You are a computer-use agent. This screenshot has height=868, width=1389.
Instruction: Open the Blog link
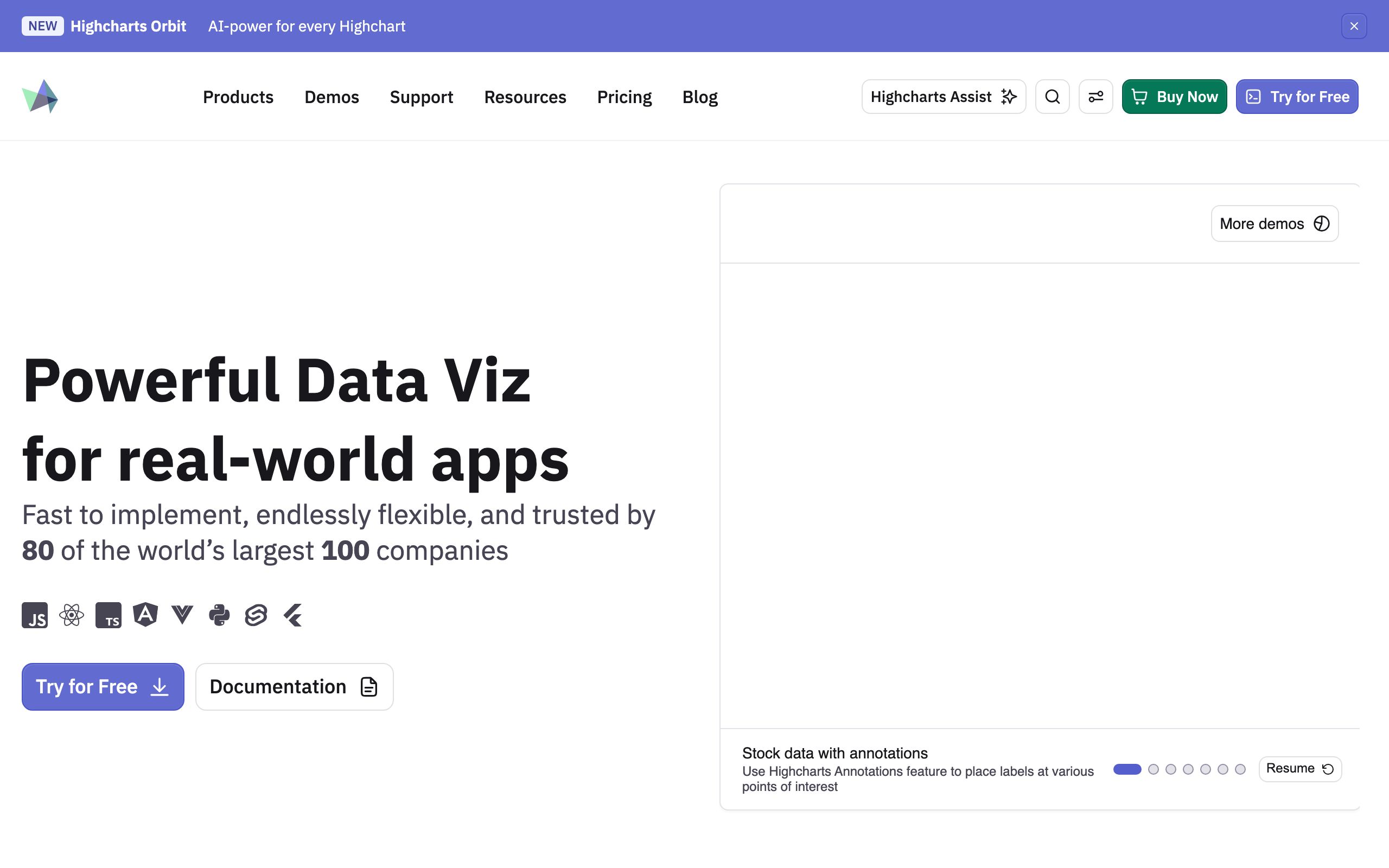tap(700, 97)
